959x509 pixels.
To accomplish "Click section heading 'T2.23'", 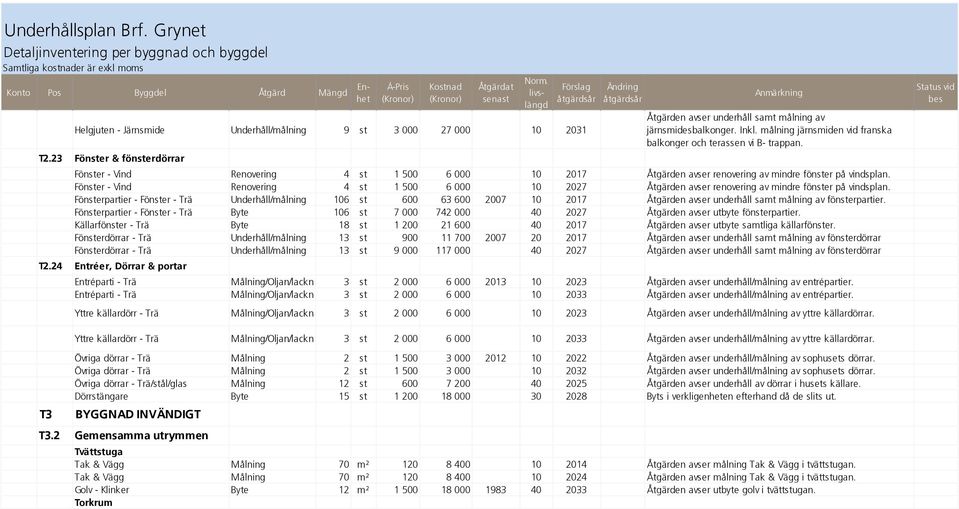I will click(51, 158).
